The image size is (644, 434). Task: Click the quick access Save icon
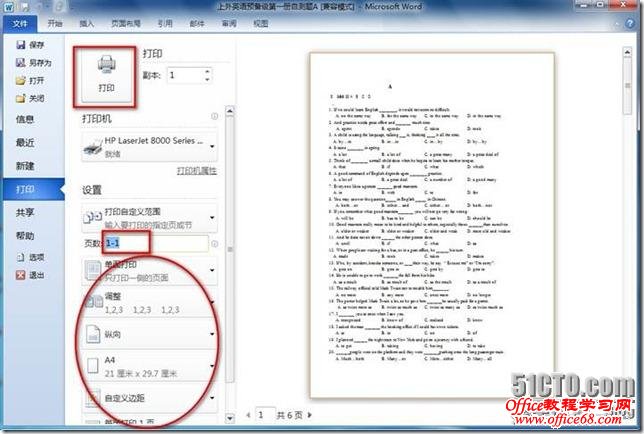pos(25,7)
